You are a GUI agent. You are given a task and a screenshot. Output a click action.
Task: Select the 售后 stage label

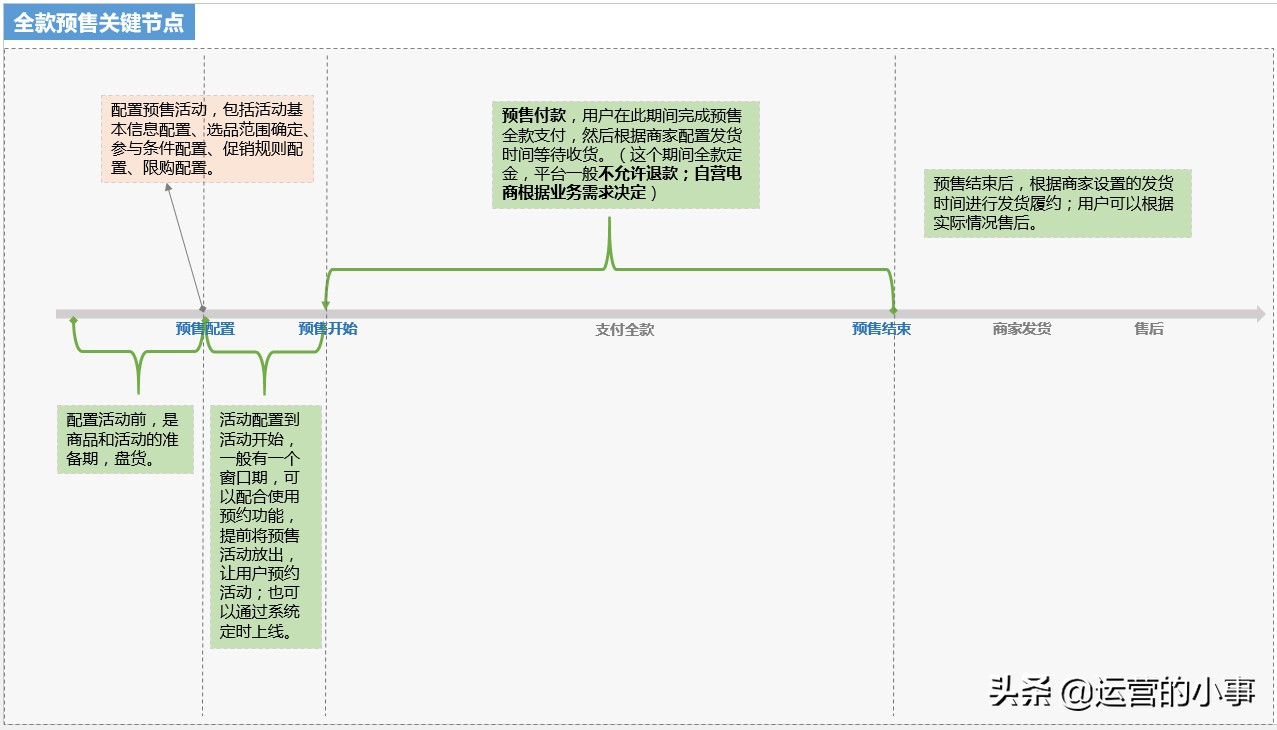click(x=1148, y=328)
